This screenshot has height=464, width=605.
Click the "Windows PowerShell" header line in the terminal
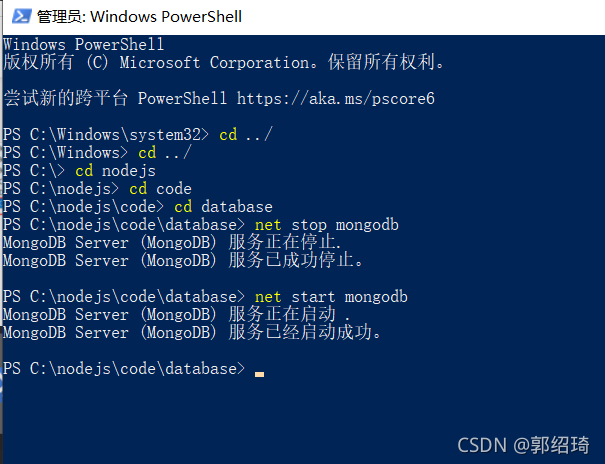pyautogui.click(x=83, y=45)
